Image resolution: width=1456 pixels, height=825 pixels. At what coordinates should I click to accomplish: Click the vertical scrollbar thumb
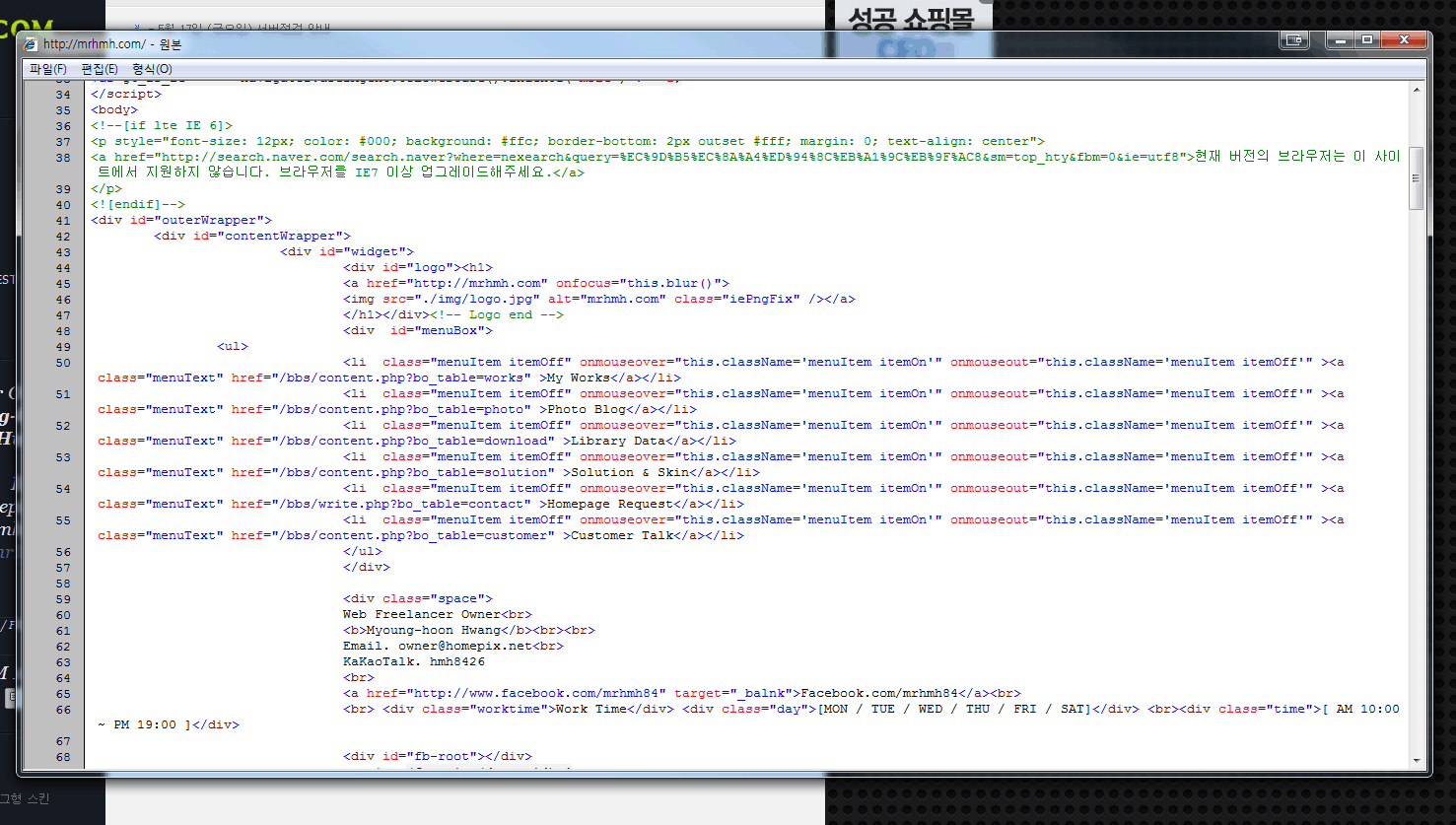point(1417,178)
